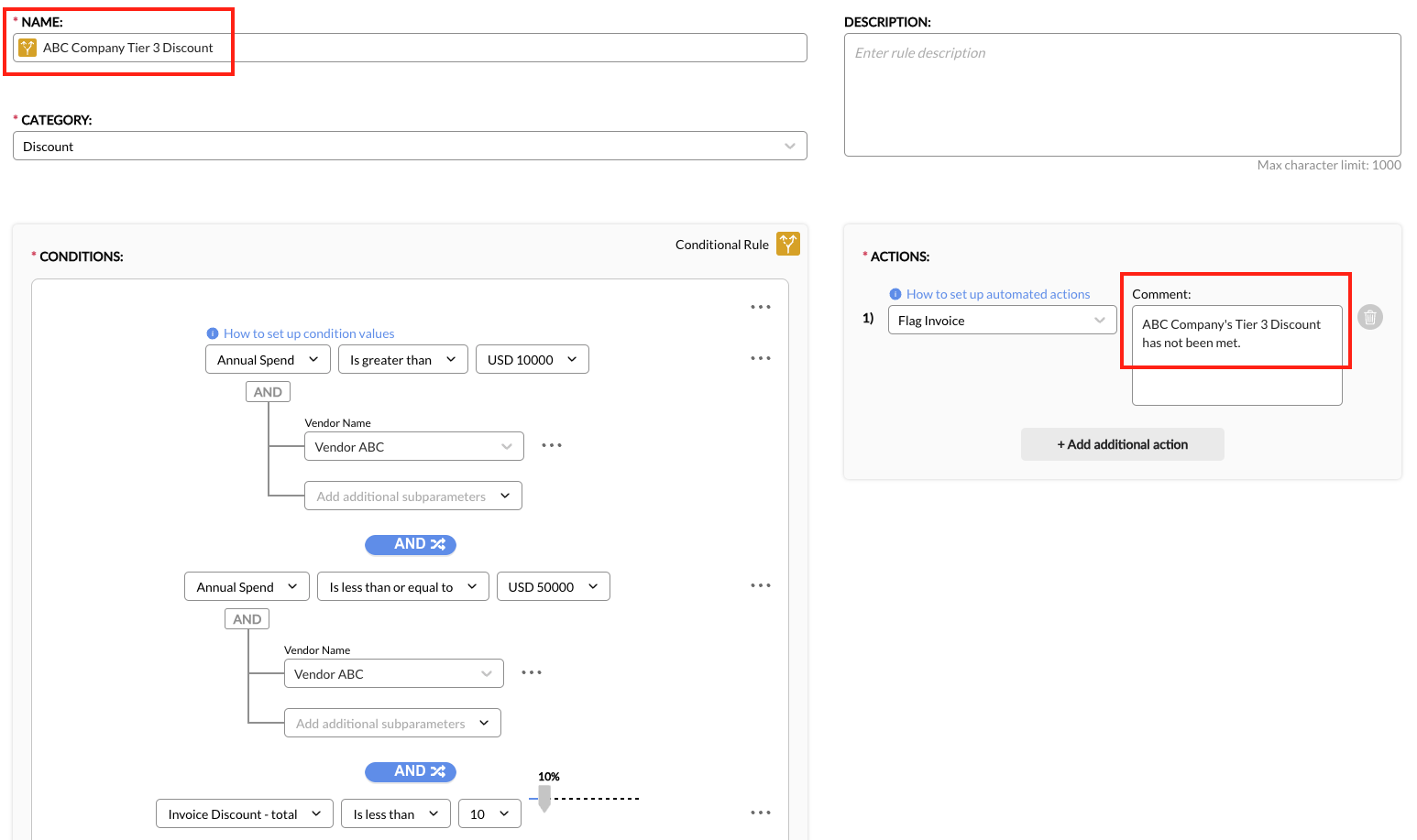Click the 10% discount slider handle
1417x840 pixels.
[x=544, y=800]
